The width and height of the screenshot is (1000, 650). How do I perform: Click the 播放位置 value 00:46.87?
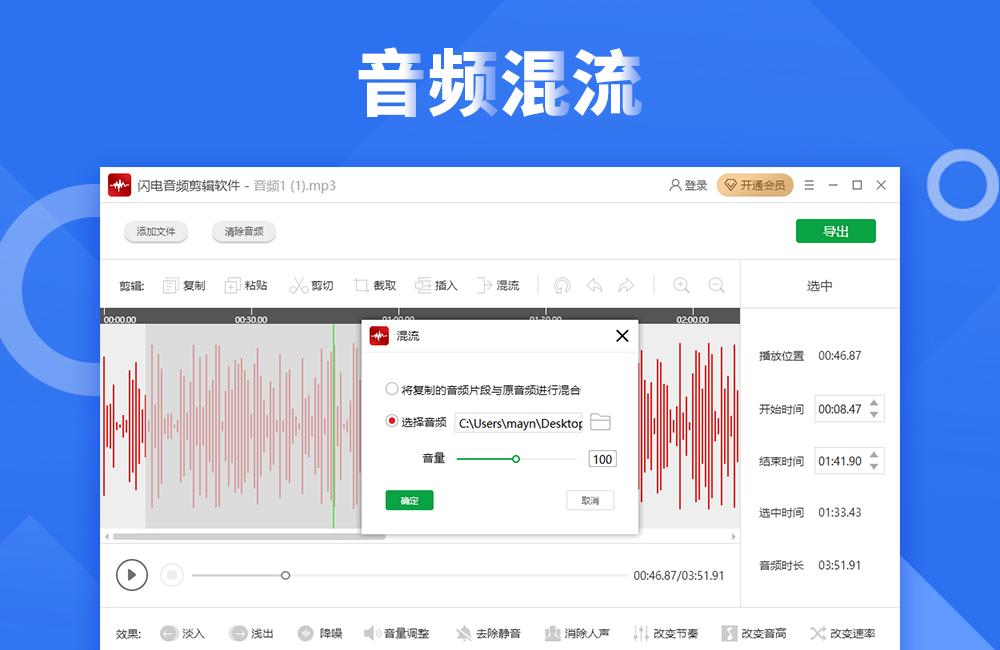pyautogui.click(x=840, y=355)
